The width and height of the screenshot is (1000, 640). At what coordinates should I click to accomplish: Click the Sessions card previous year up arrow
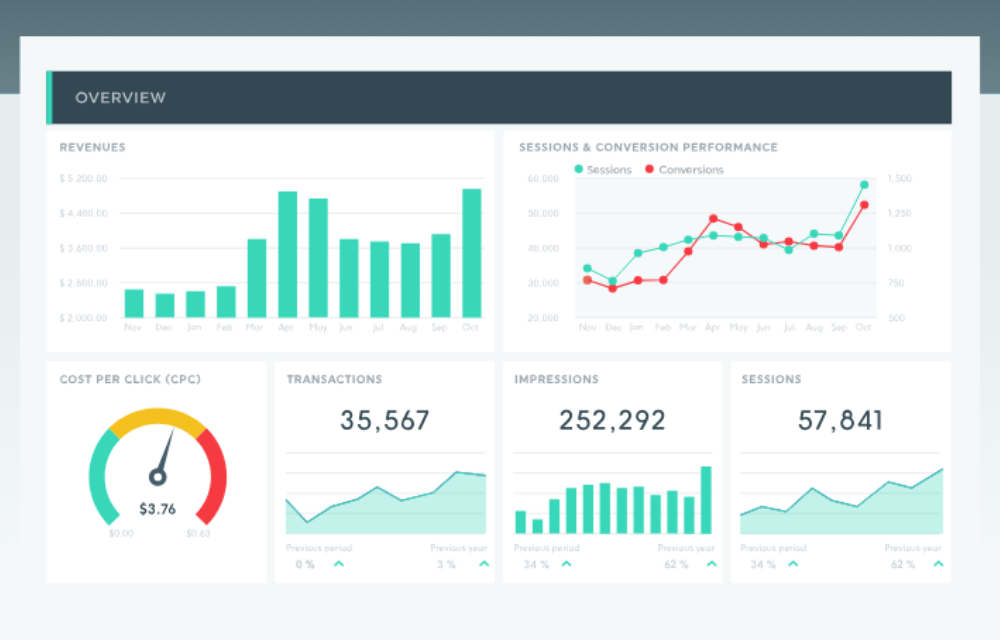pos(940,564)
